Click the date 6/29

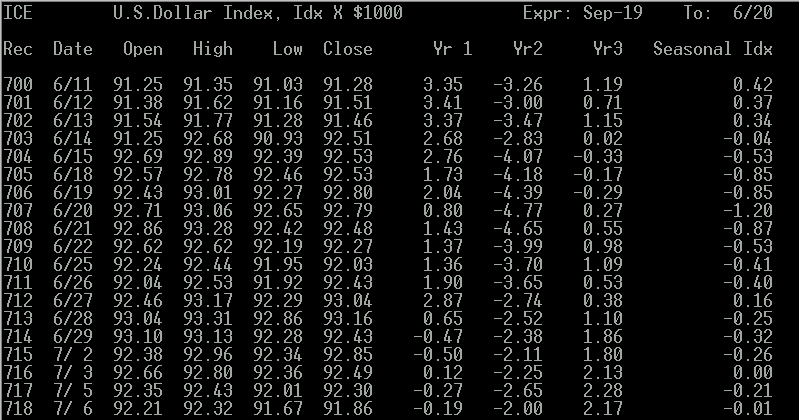click(x=73, y=336)
